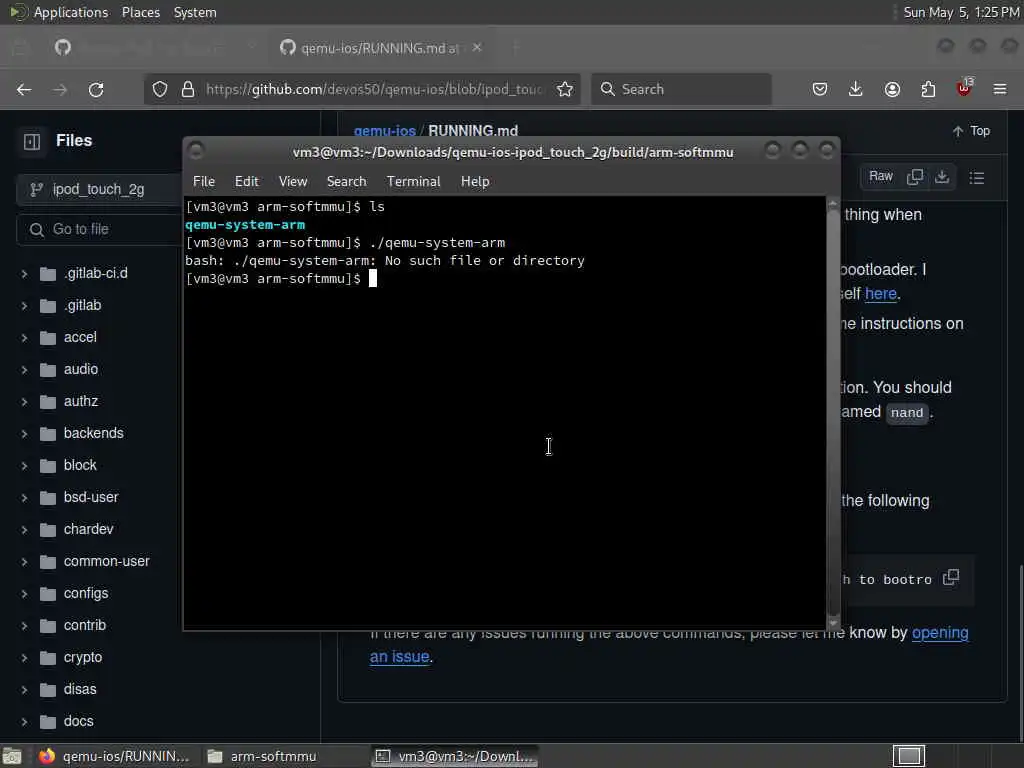
Task: Open terminal File menu
Action: click(204, 182)
